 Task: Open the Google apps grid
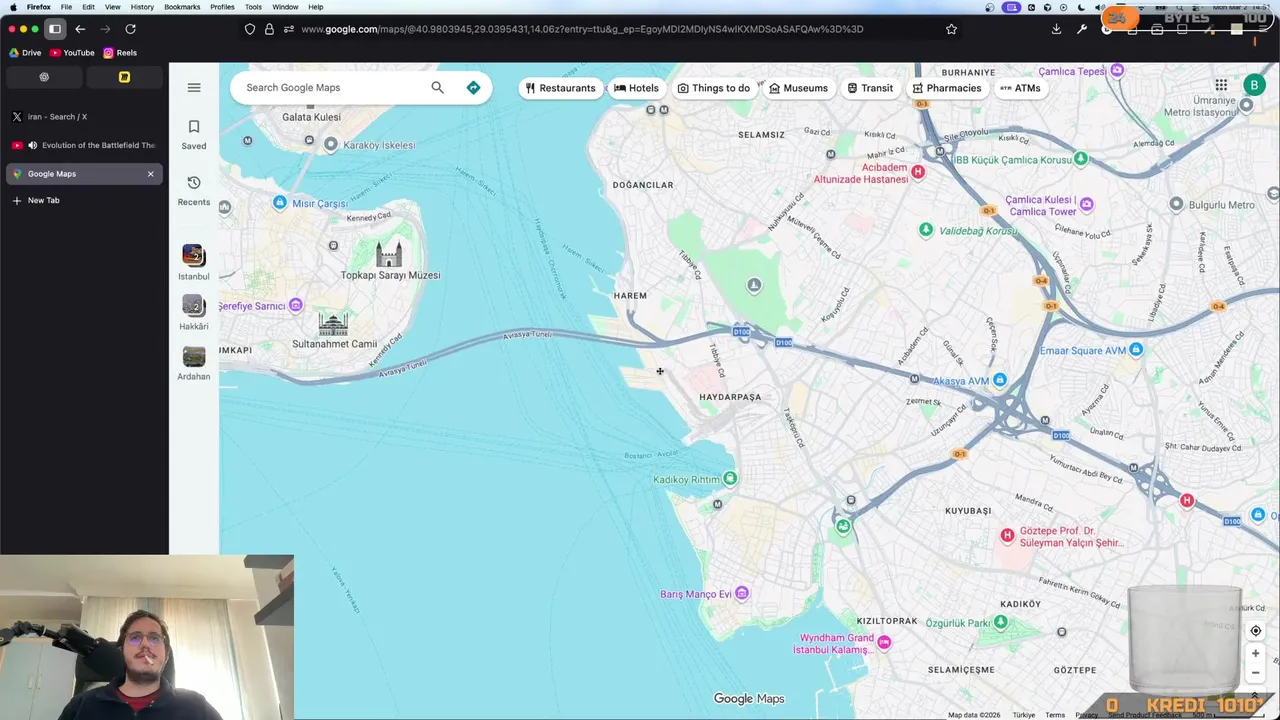pos(1221,86)
